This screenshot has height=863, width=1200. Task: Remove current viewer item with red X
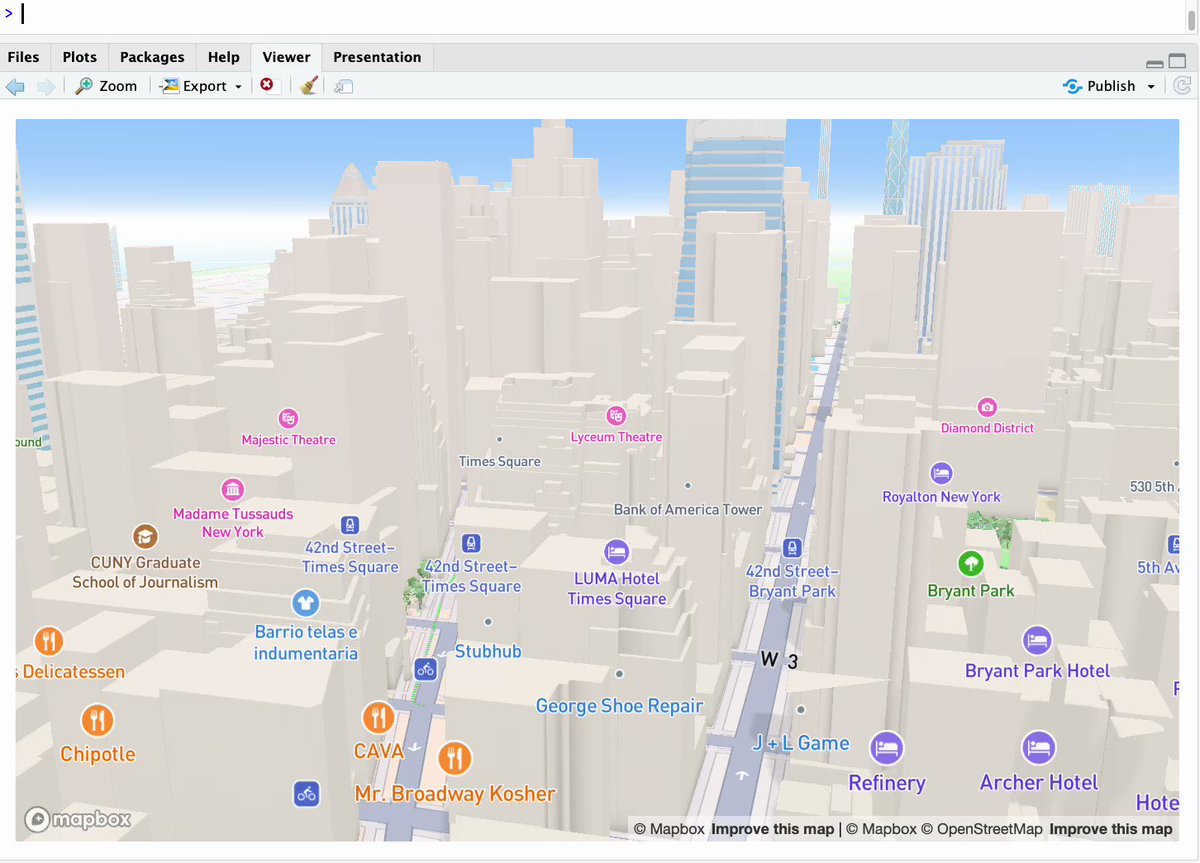coord(267,85)
